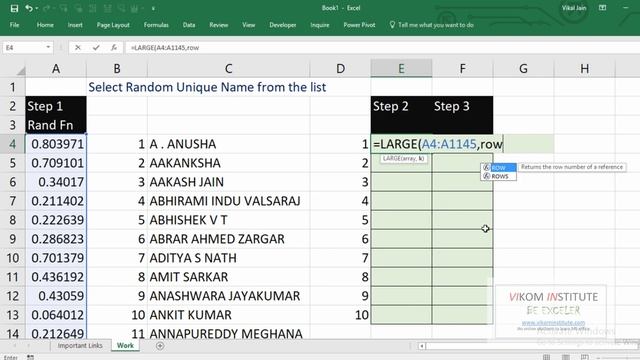Switch to Page Layout view icon
Viewport: 640px width, 360px height.
[566, 357]
